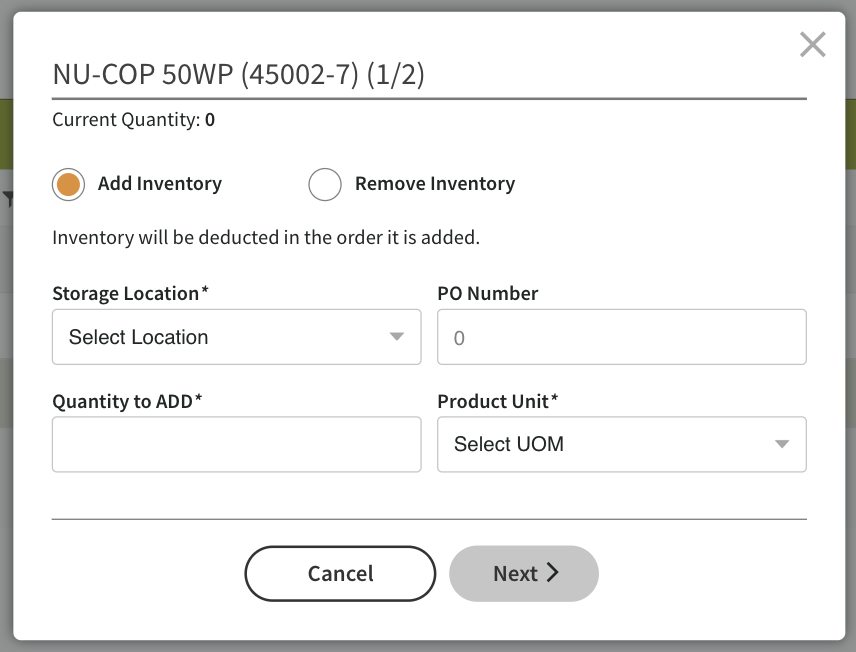Viewport: 856px width, 652px height.
Task: Select the Add Inventory radio button
Action: click(68, 184)
